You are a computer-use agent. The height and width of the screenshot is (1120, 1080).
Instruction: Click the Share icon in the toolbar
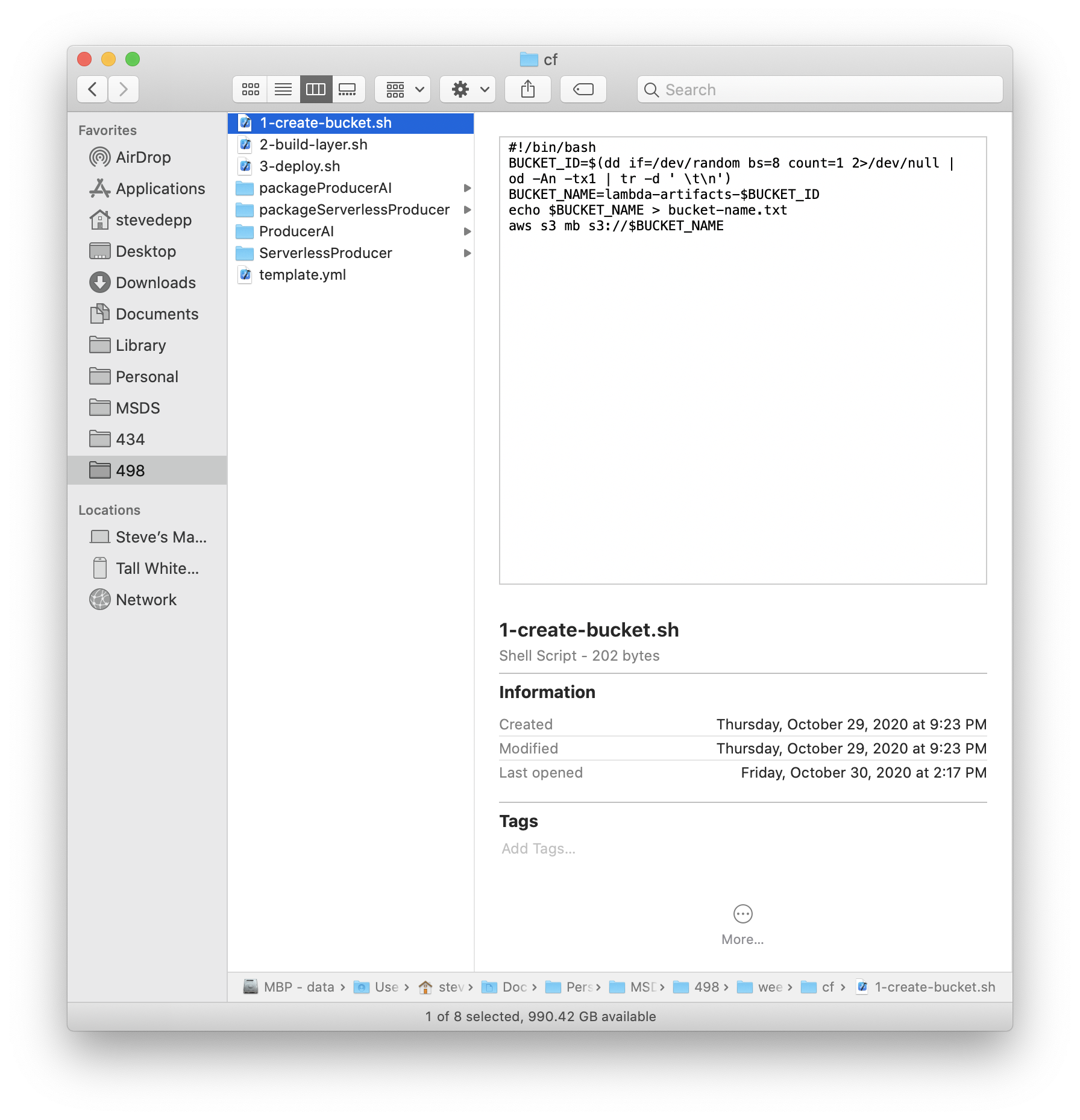pyautogui.click(x=527, y=89)
